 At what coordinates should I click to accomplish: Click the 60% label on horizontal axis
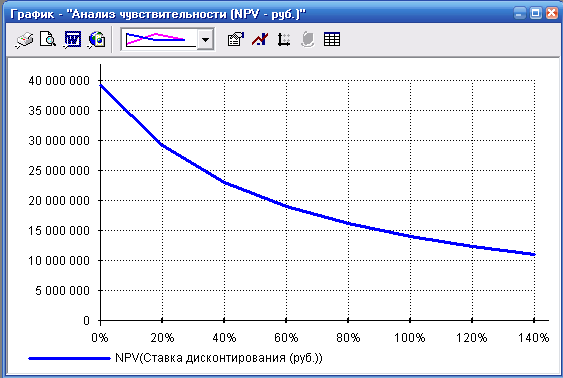(286, 338)
